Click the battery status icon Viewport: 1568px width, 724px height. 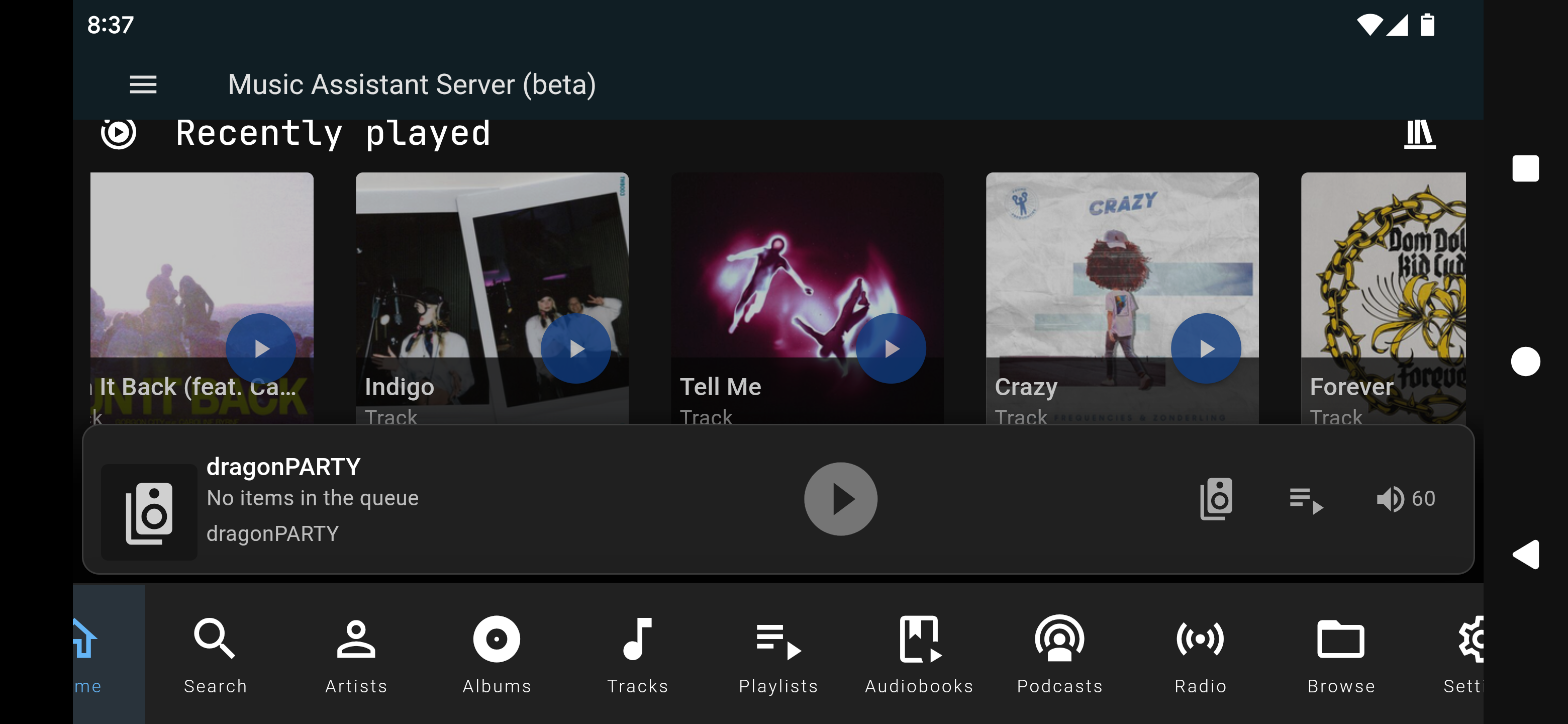[1427, 25]
